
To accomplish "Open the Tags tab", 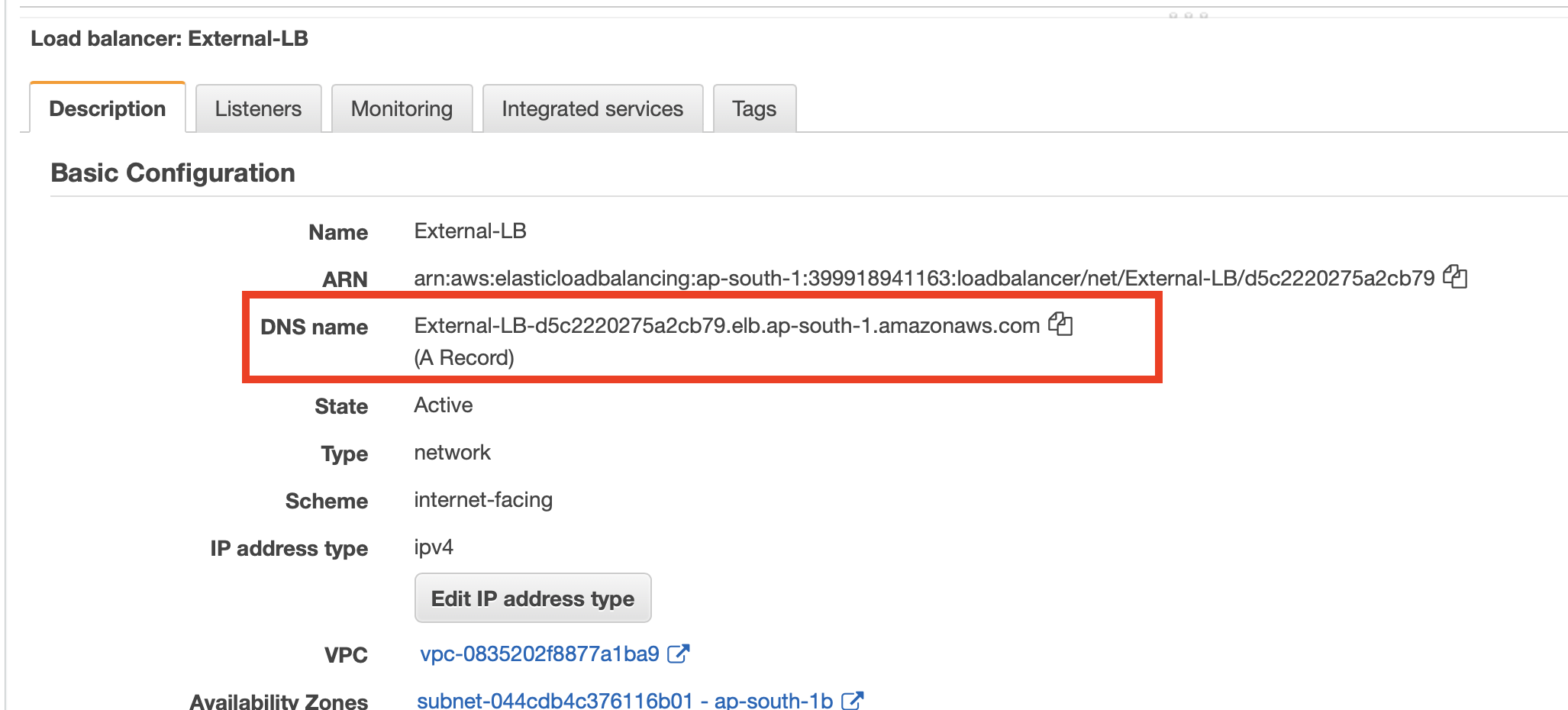I will pyautogui.click(x=754, y=108).
